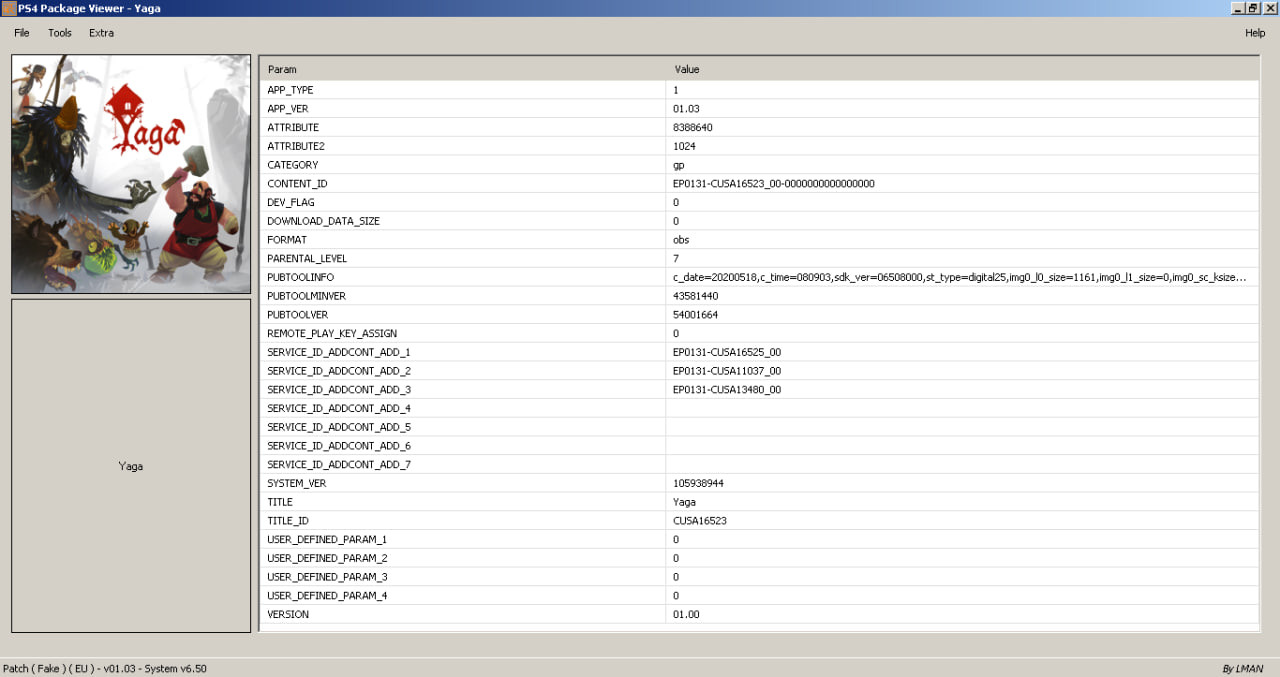Screen dimensions: 1280x677
Task: Select the CONTENT_ID parameter
Action: click(297, 184)
